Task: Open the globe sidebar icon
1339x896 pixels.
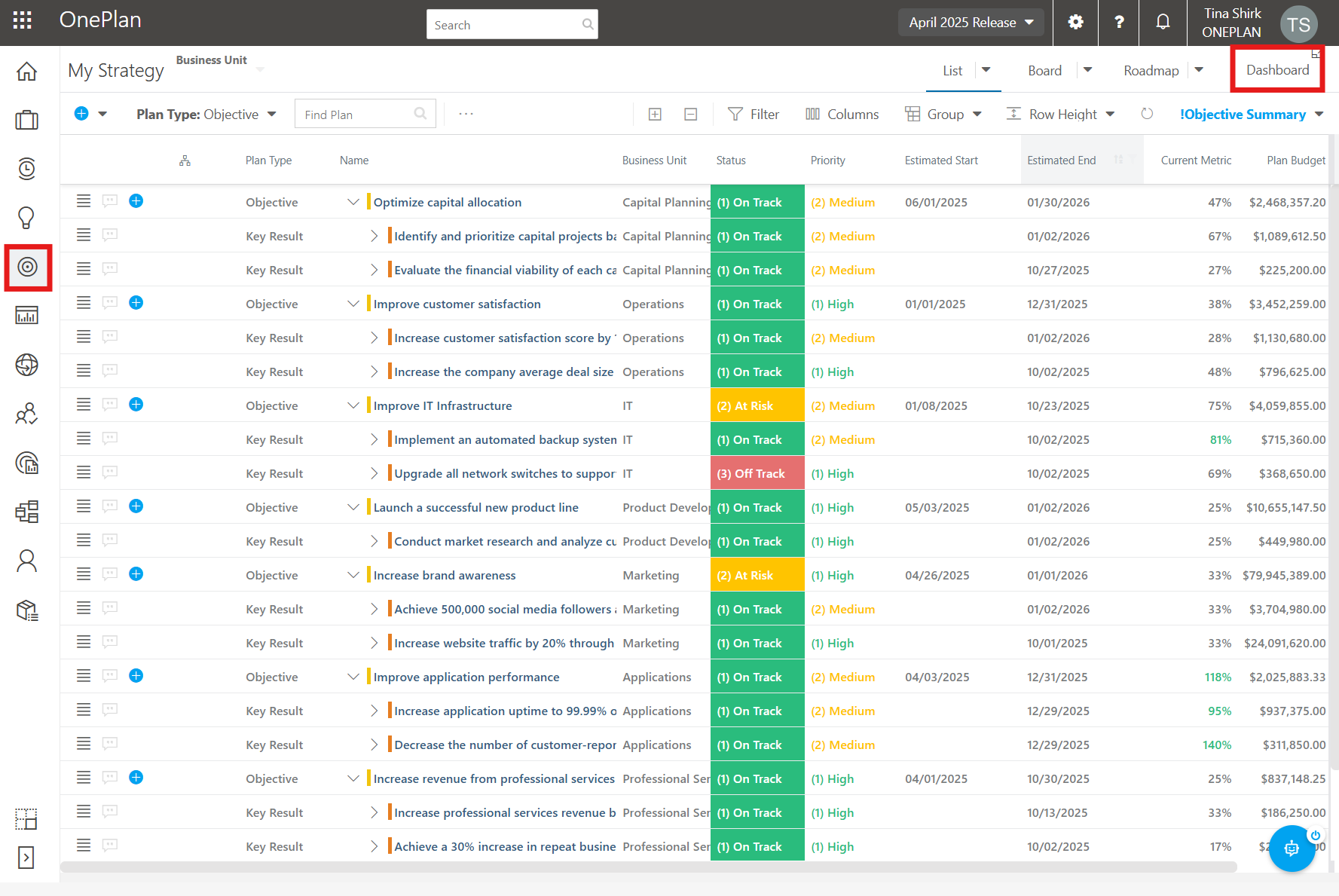Action: pyautogui.click(x=27, y=365)
